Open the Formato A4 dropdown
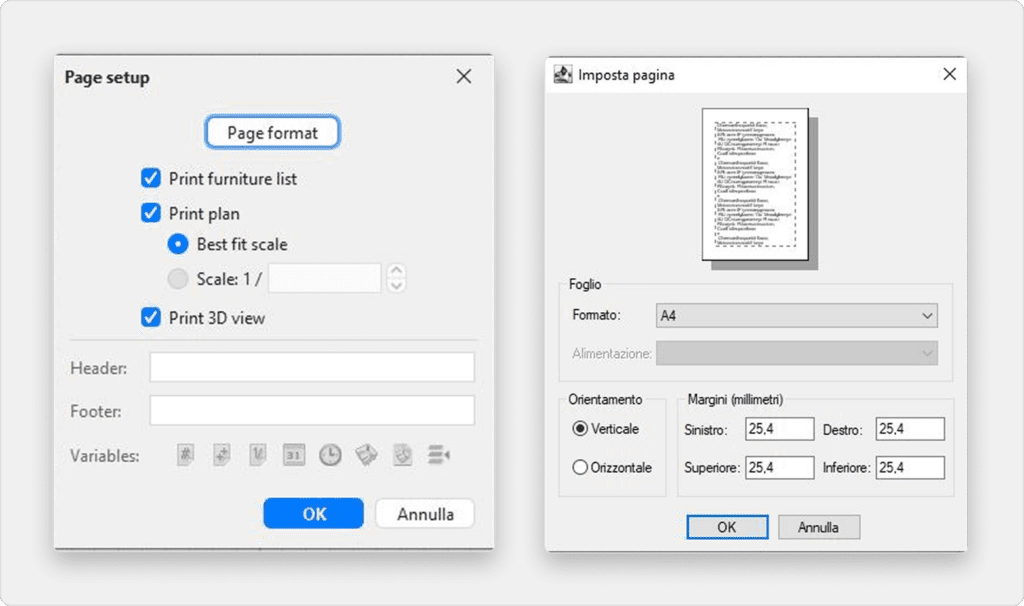The image size is (1024, 606). point(796,316)
